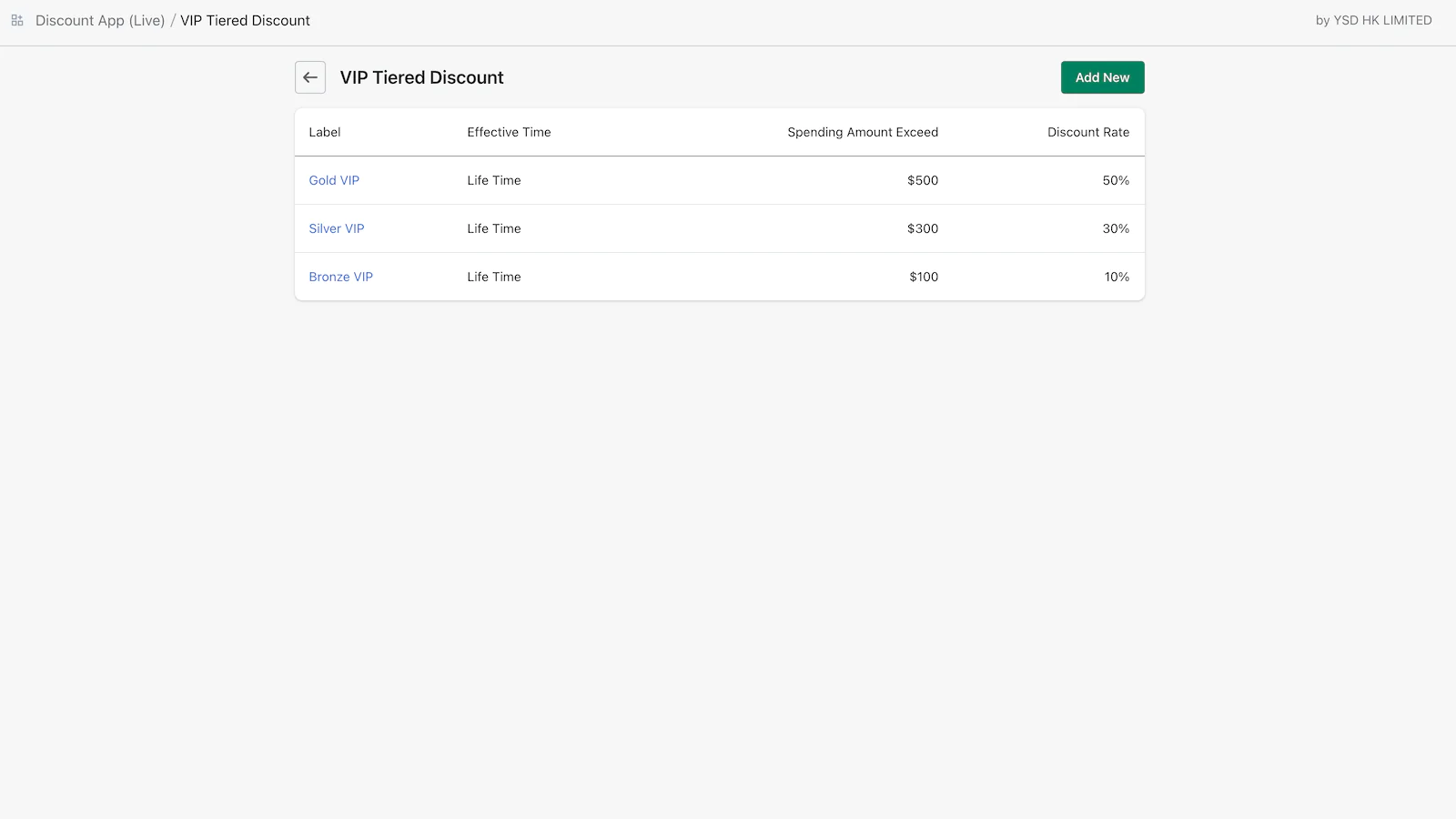Click the Add New button
This screenshot has height=819, width=1456.
(1102, 77)
